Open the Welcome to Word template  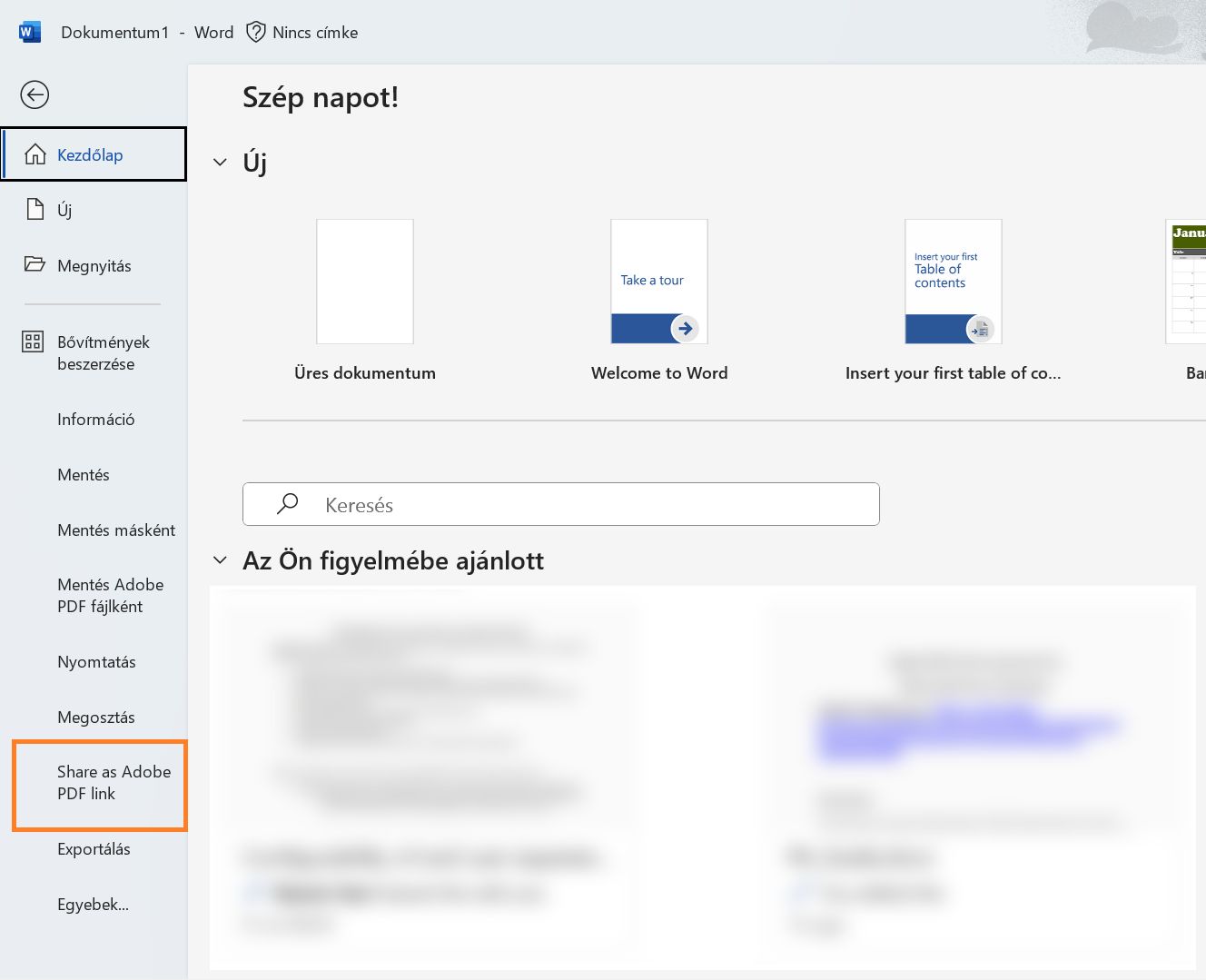(658, 281)
